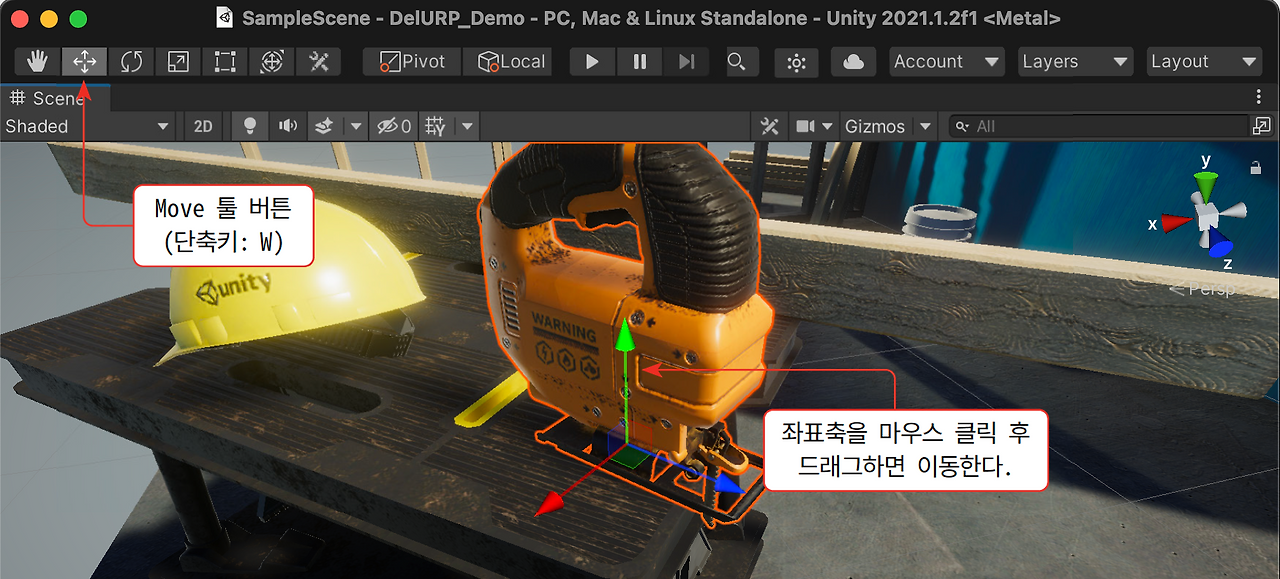Toggle Gizmos button

coord(875,126)
